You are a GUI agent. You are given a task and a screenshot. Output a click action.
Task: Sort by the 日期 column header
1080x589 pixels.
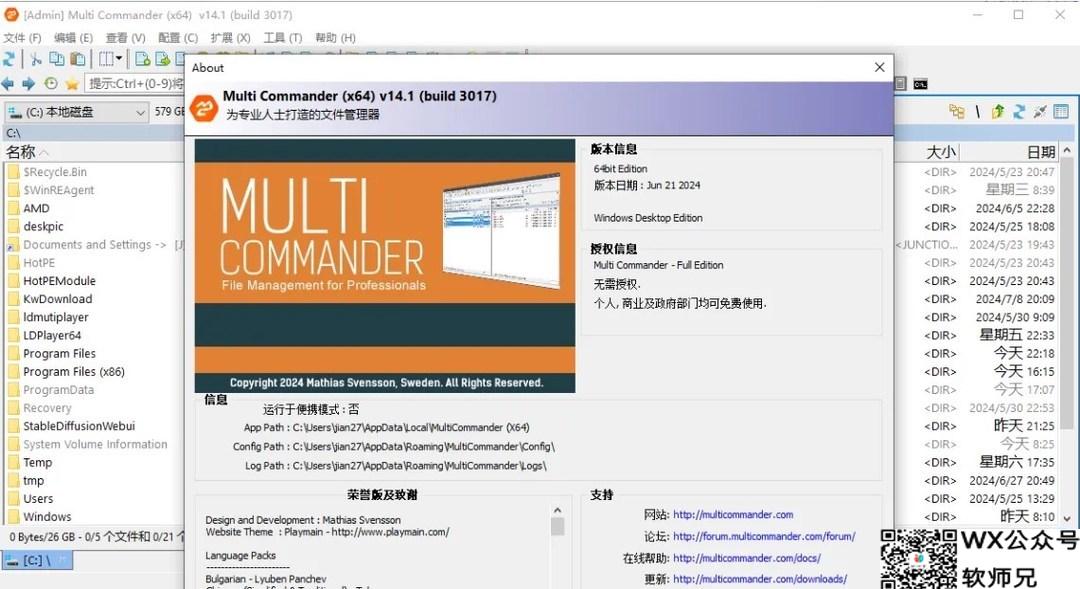(x=1041, y=152)
